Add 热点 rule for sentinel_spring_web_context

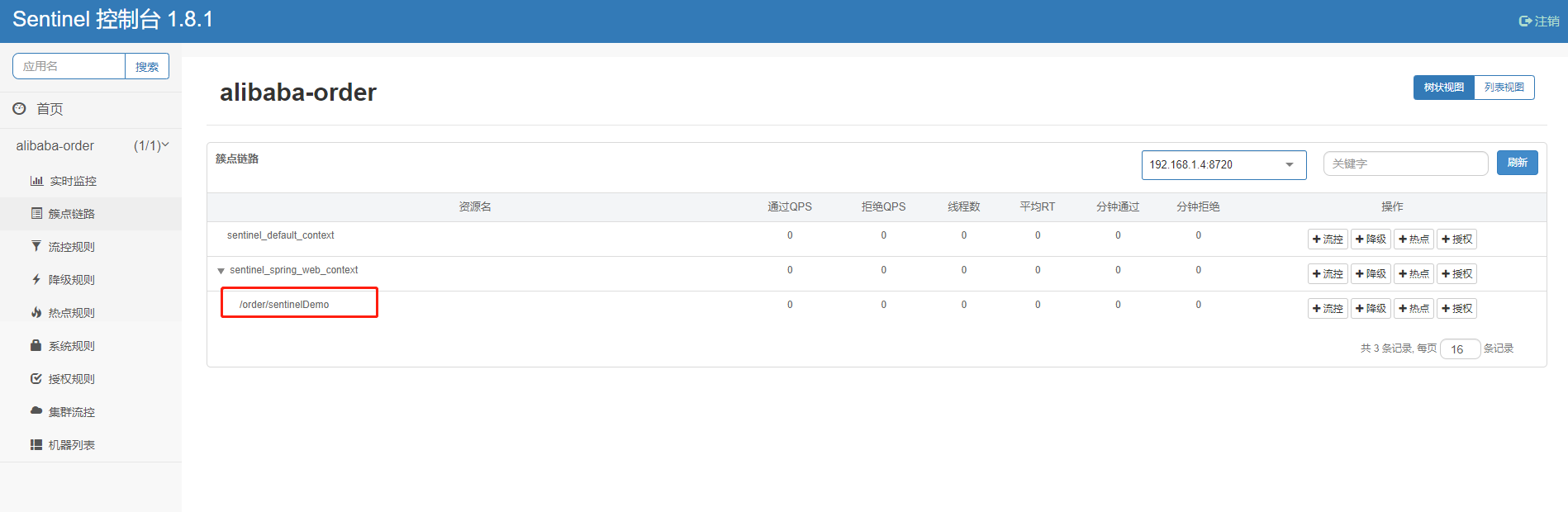(1414, 274)
